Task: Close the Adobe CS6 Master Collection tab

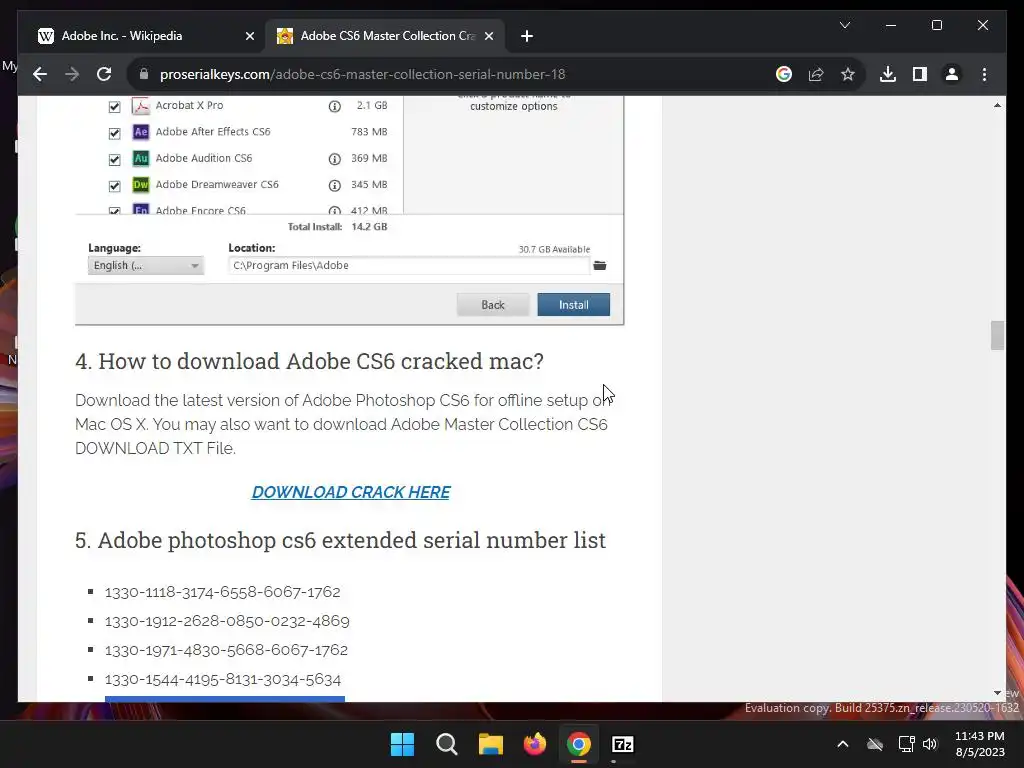Action: [488, 37]
